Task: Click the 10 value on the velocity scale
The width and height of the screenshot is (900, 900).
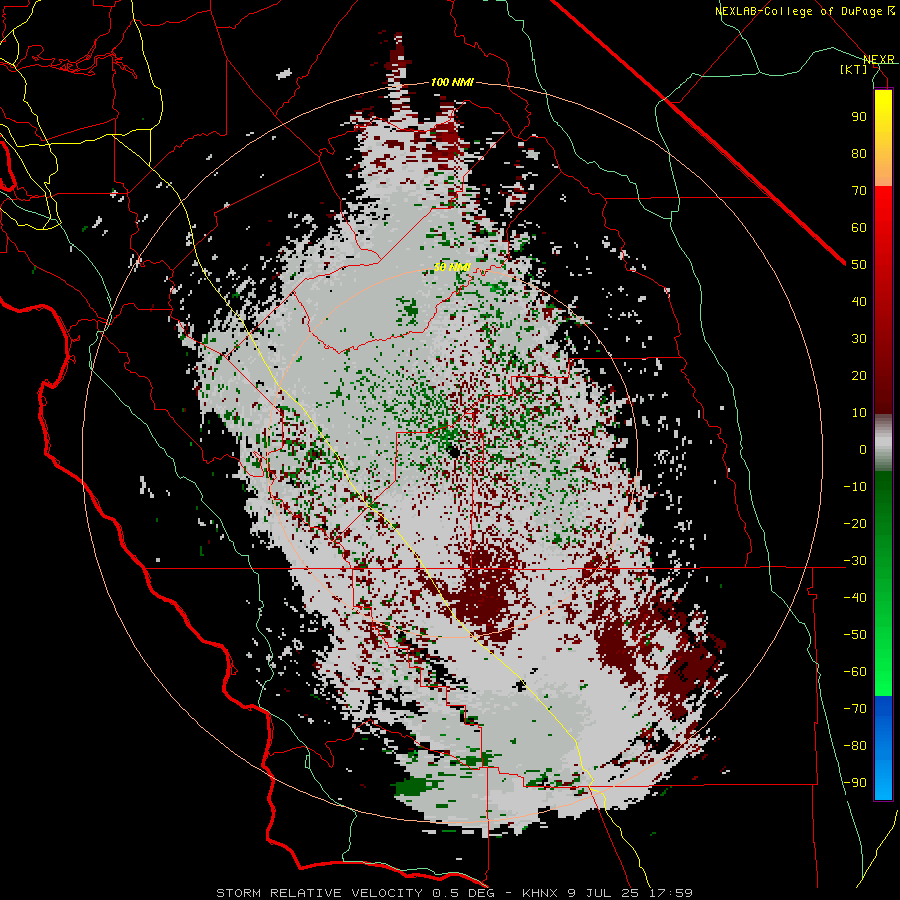Action: pos(859,413)
